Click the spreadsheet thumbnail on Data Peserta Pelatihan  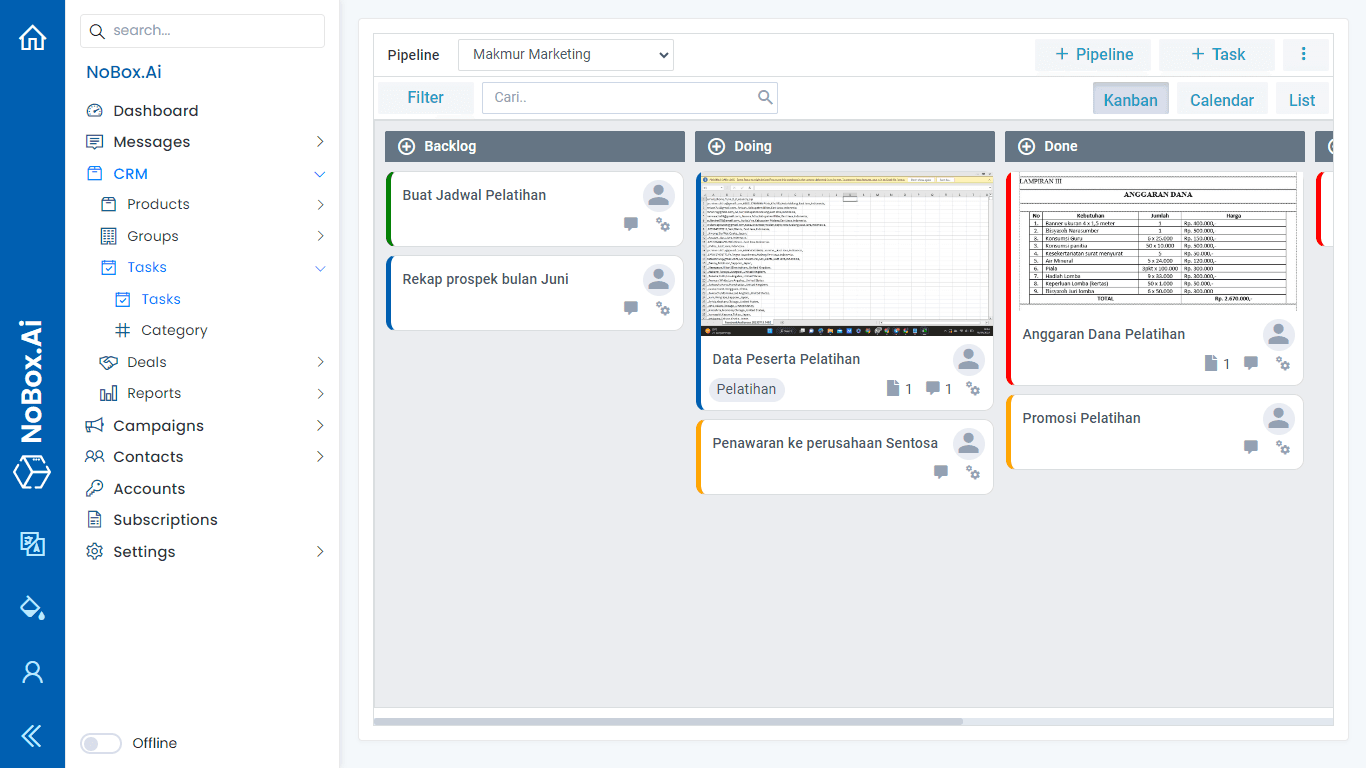[845, 253]
